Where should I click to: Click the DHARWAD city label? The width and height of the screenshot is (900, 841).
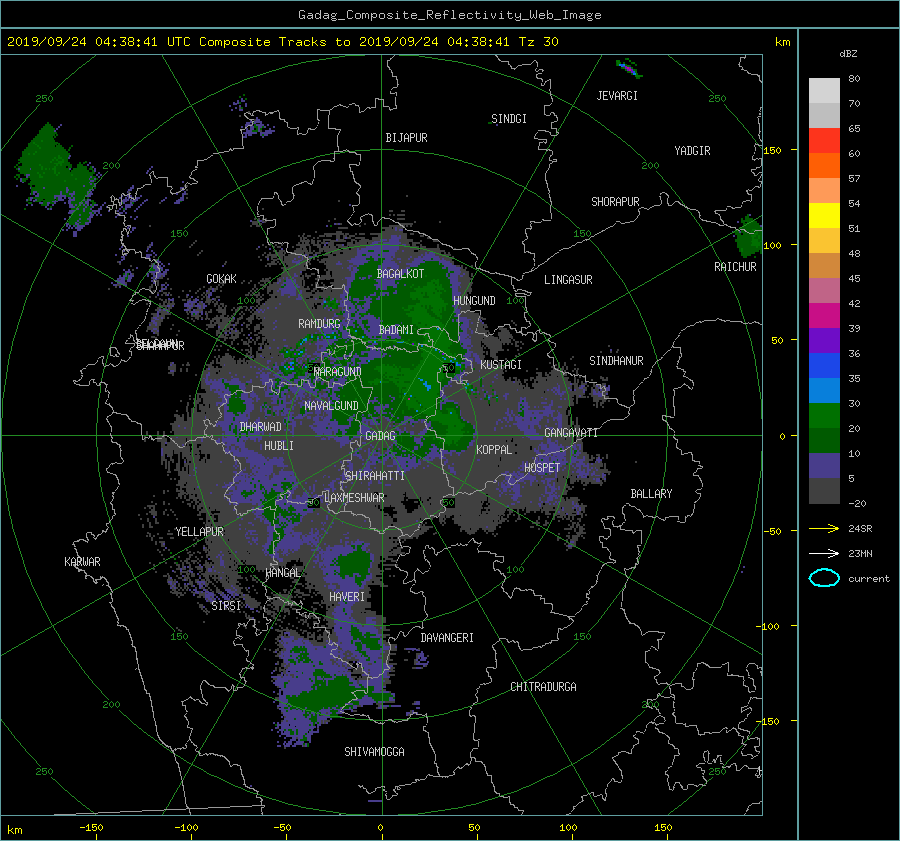coord(260,427)
